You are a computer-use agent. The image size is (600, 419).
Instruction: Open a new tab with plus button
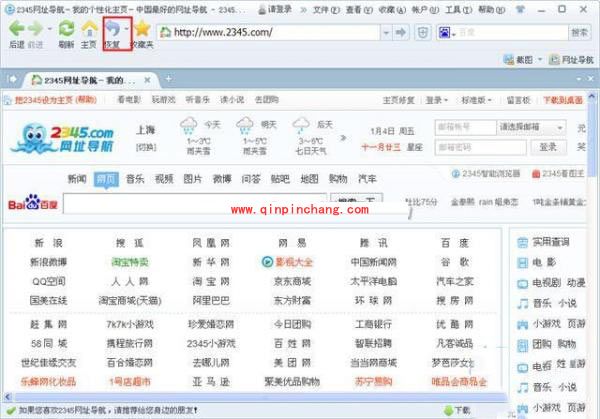168,79
